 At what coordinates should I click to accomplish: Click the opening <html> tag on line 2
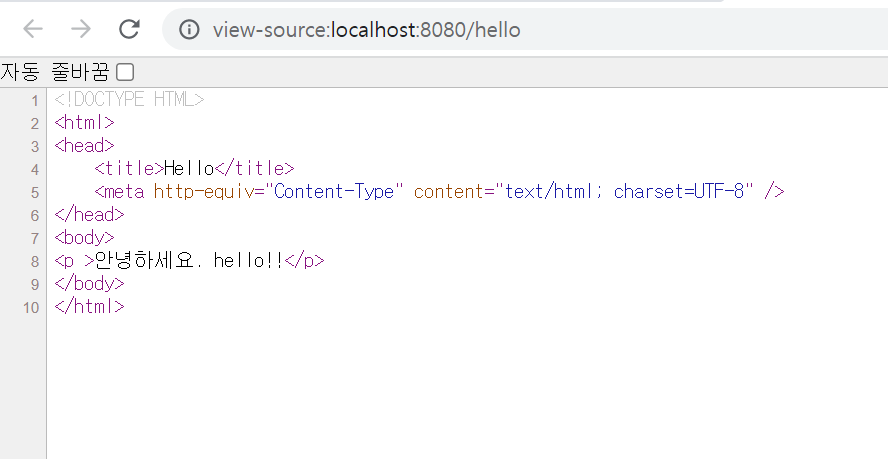(84, 122)
